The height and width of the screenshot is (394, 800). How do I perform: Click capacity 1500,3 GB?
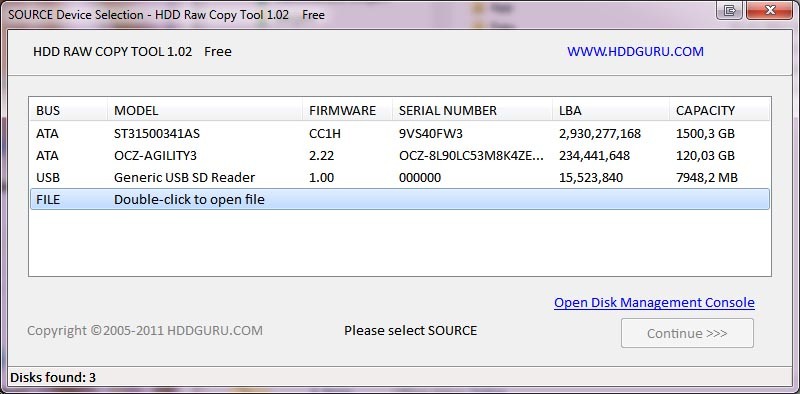click(x=705, y=134)
